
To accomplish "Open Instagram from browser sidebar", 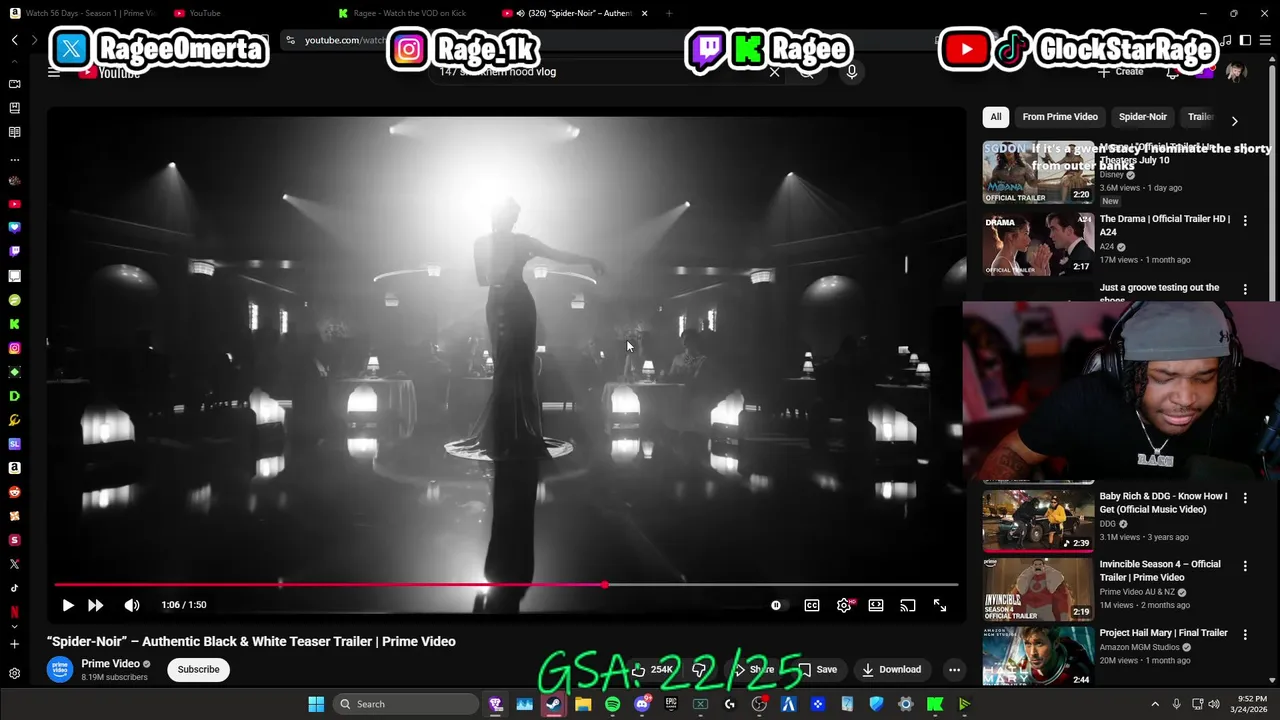I will point(14,348).
